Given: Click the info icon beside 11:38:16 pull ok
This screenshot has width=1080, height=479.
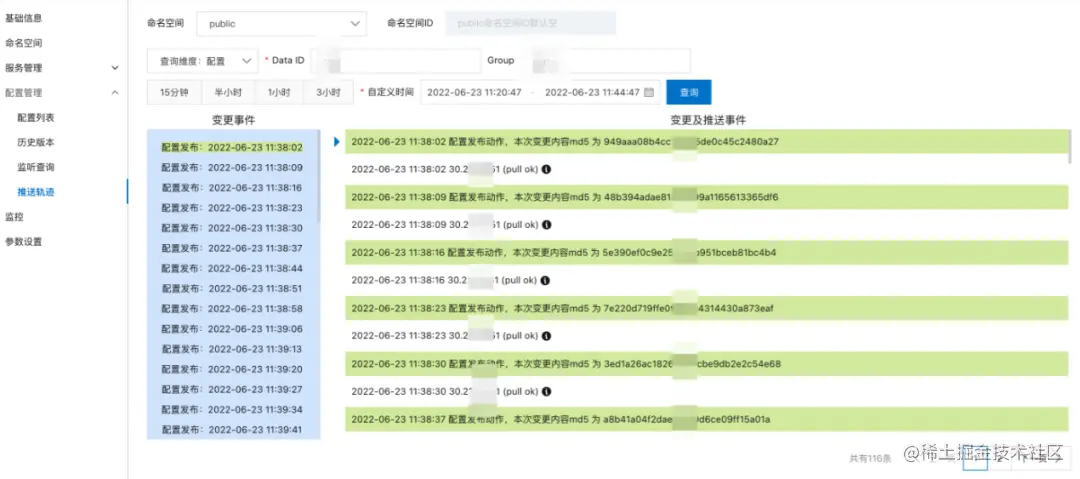Looking at the screenshot, I should tap(546, 281).
